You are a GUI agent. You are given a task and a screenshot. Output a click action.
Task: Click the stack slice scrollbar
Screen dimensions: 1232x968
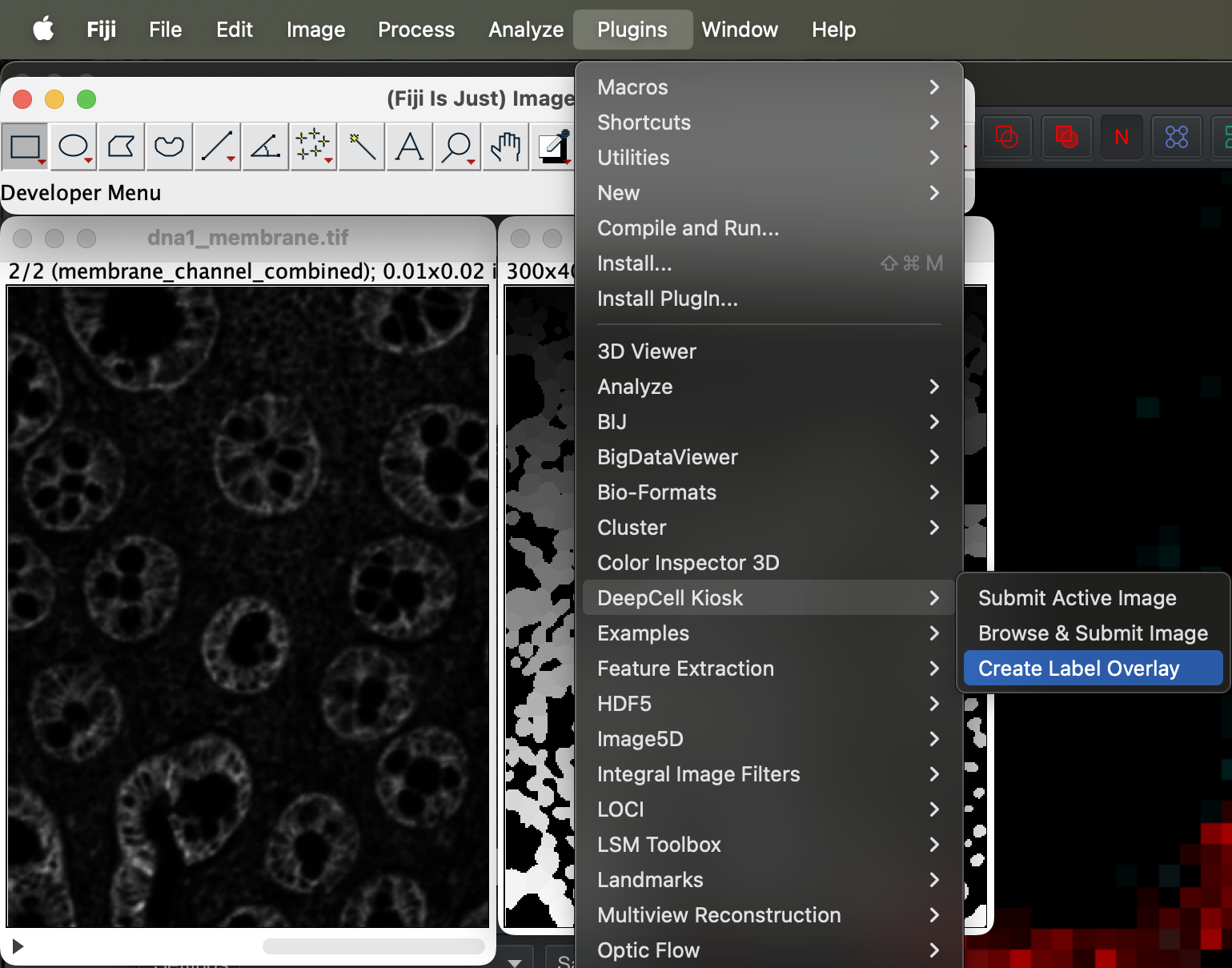click(373, 946)
